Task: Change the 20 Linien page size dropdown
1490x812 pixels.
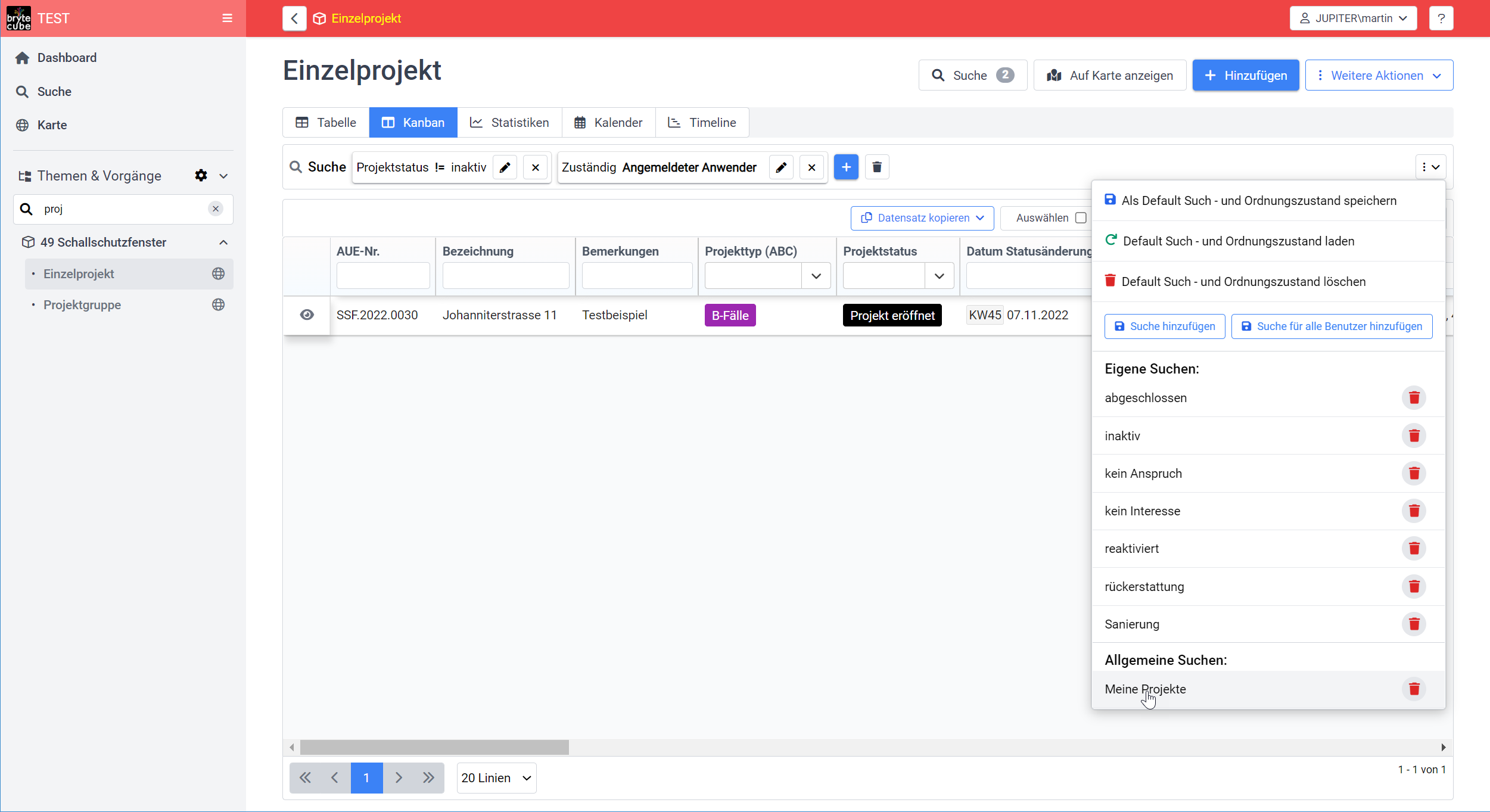Action: tap(496, 777)
